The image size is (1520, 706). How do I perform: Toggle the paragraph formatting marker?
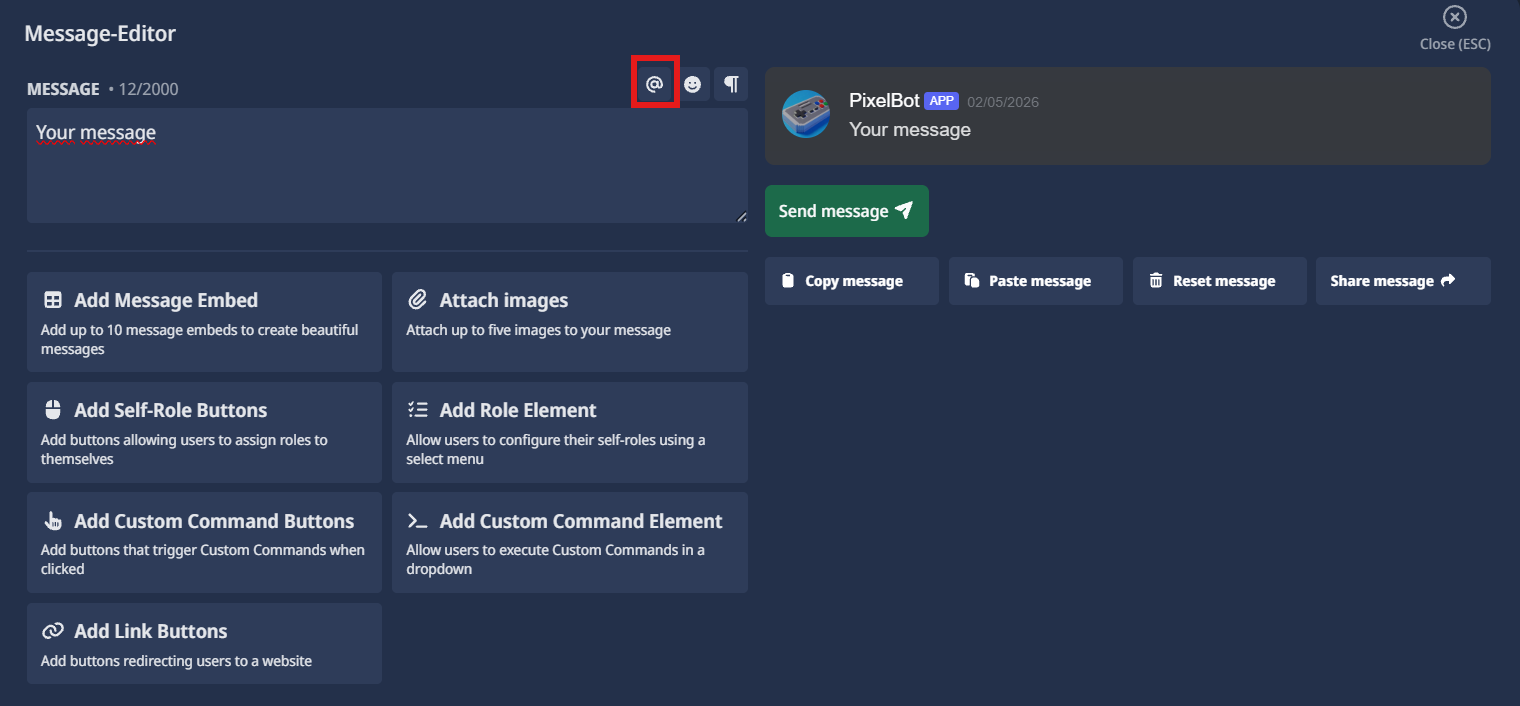[x=731, y=83]
